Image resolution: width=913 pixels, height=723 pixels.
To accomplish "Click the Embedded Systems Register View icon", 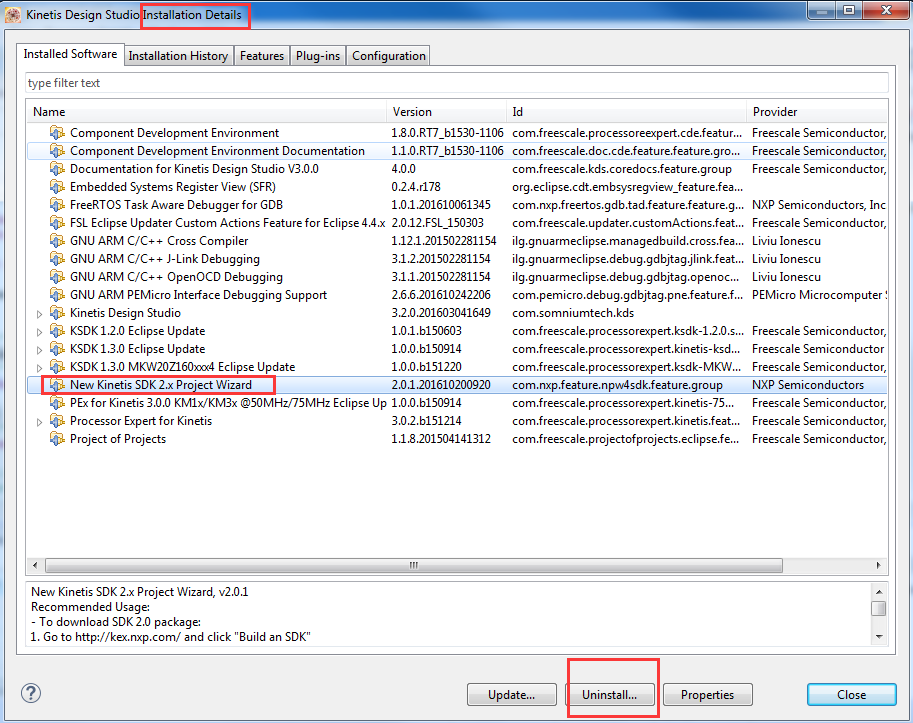I will tap(56, 187).
